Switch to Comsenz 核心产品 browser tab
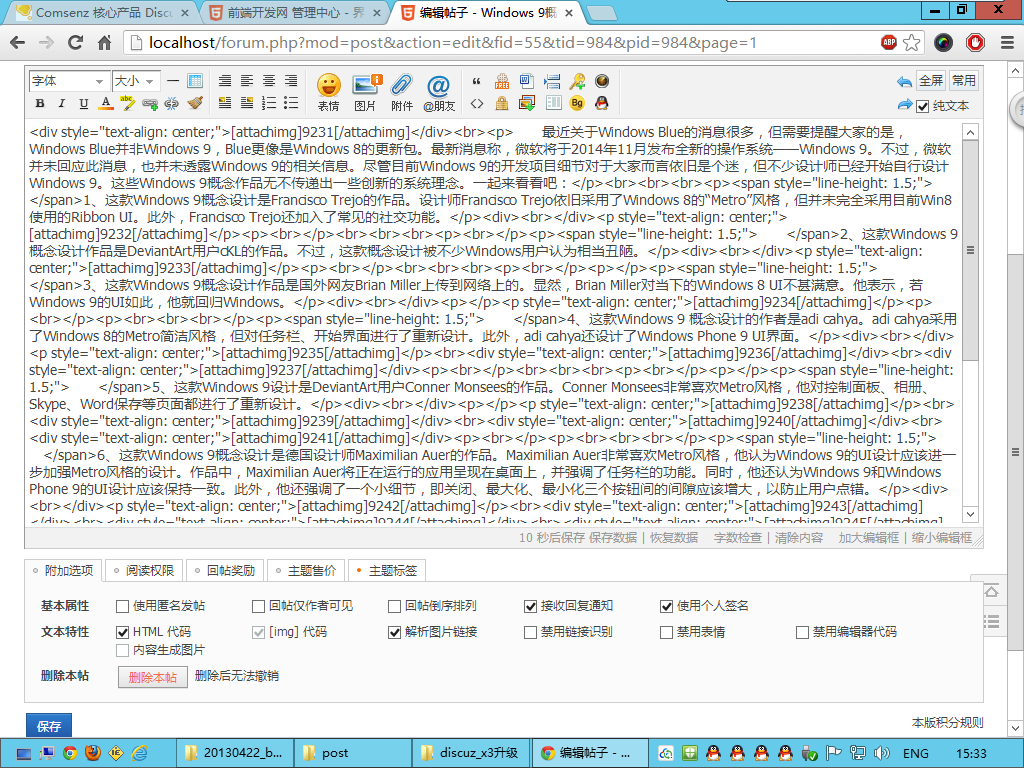The width and height of the screenshot is (1024, 768). coord(103,12)
